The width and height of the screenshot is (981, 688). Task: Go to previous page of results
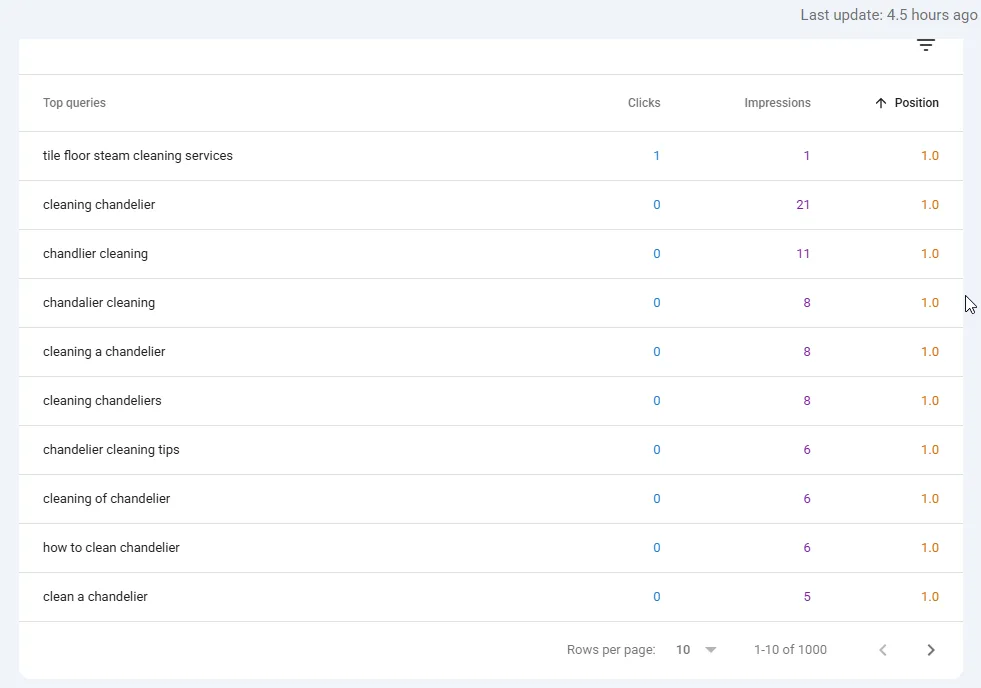tap(883, 650)
